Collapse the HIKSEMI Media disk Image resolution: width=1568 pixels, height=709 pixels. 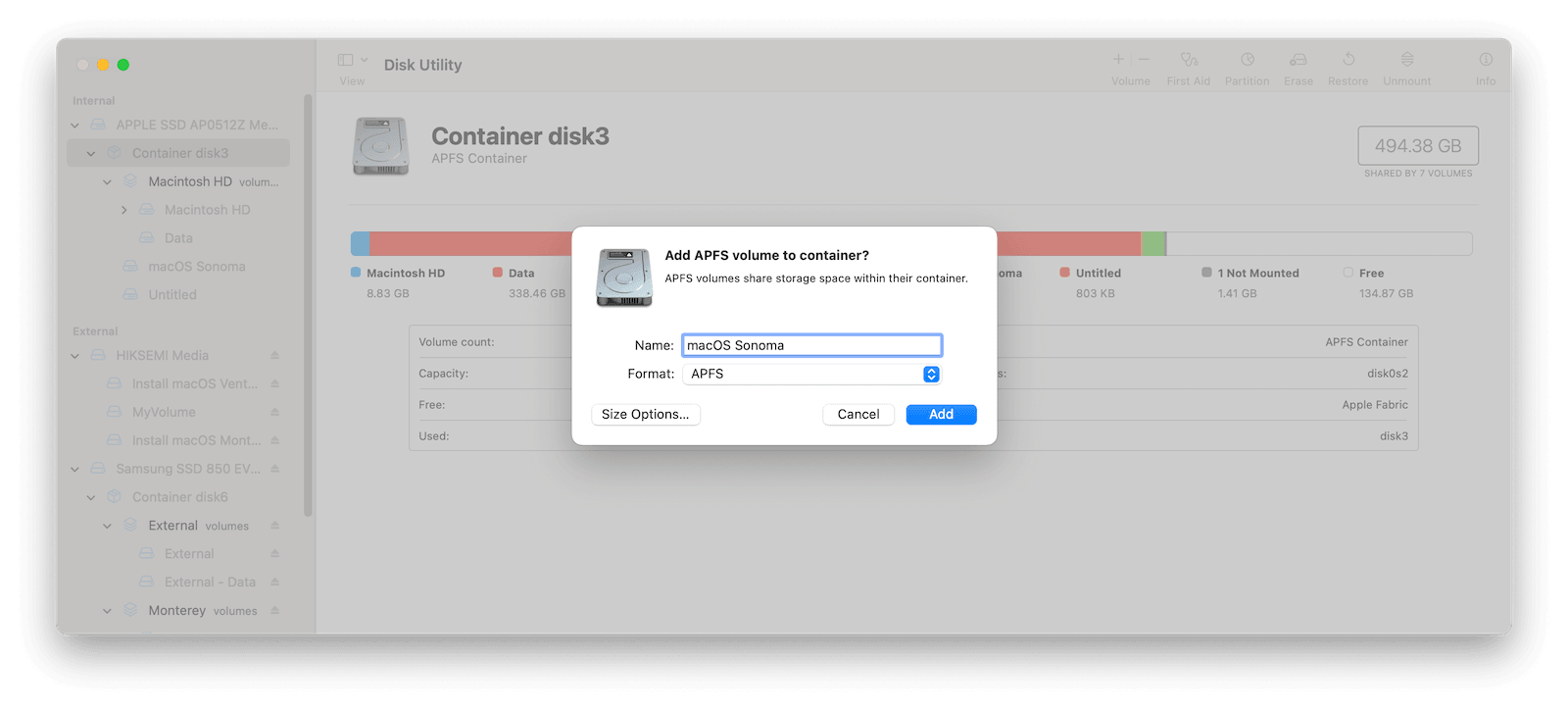click(x=75, y=356)
